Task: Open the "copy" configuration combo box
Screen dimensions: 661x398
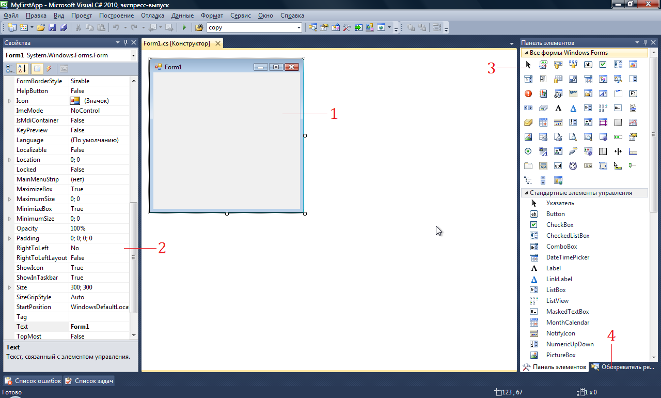Action: point(299,27)
